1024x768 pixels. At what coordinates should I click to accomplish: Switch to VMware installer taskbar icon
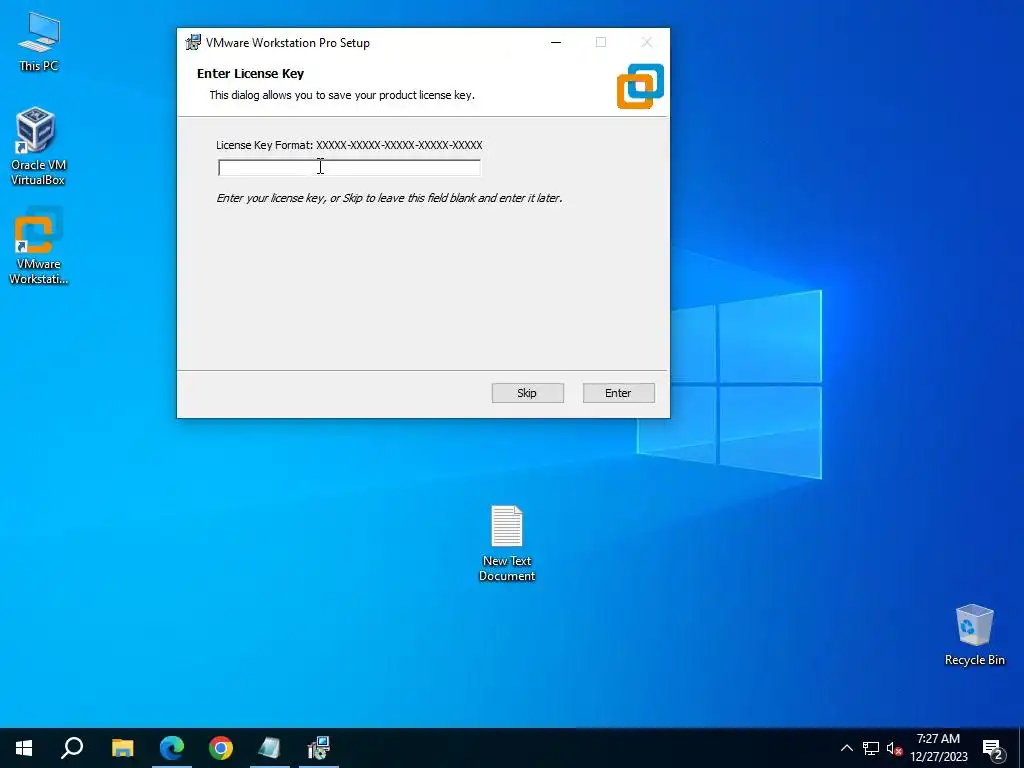319,748
